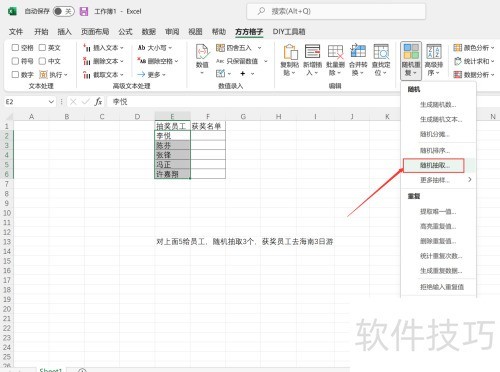Expand the 删除空格 dropdown arrow

[x=176, y=61]
